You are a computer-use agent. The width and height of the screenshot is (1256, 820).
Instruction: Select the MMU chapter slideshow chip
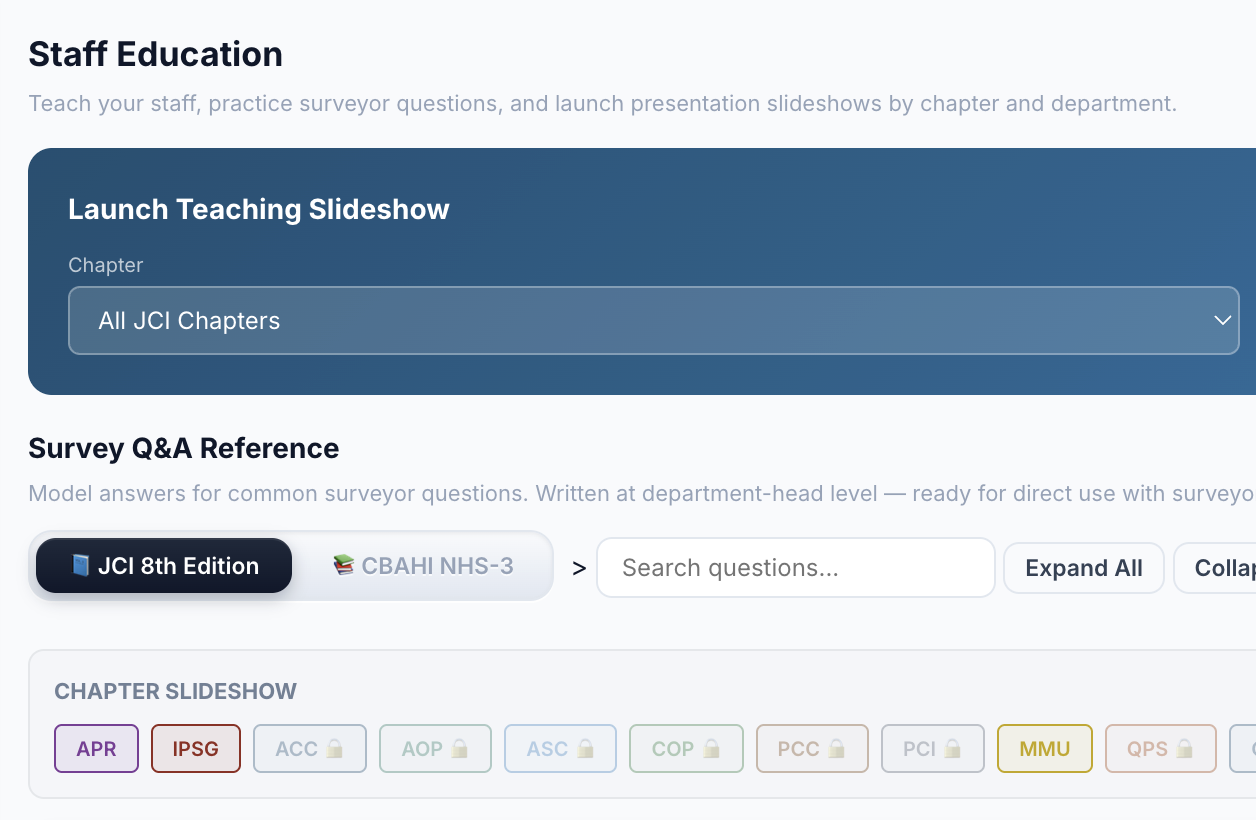point(1044,749)
